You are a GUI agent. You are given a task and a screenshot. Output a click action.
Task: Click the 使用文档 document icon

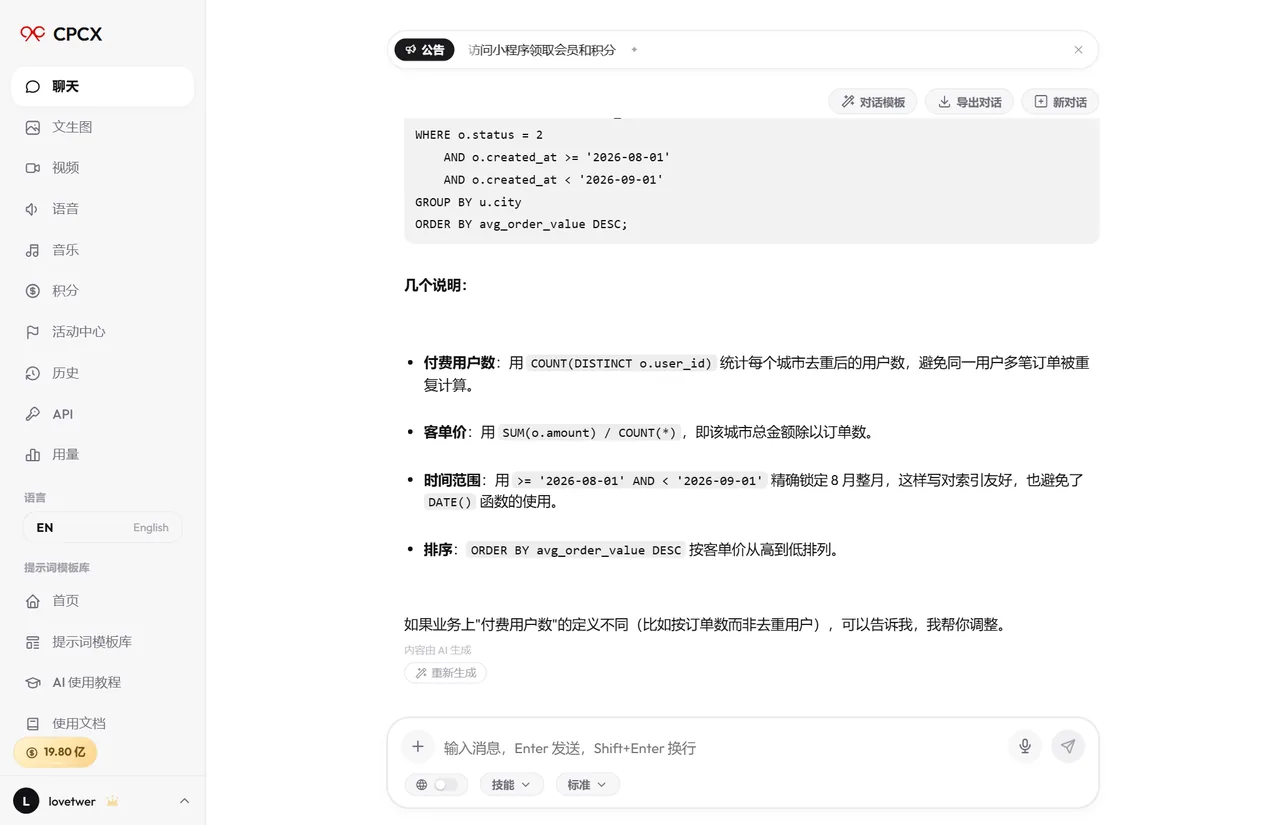[x=33, y=724]
